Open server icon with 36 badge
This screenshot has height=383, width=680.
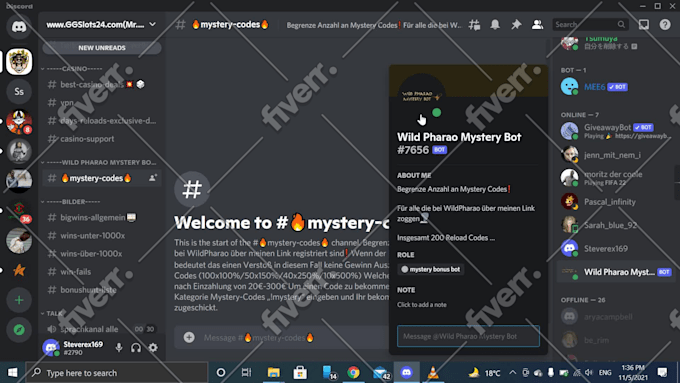pos(19,211)
